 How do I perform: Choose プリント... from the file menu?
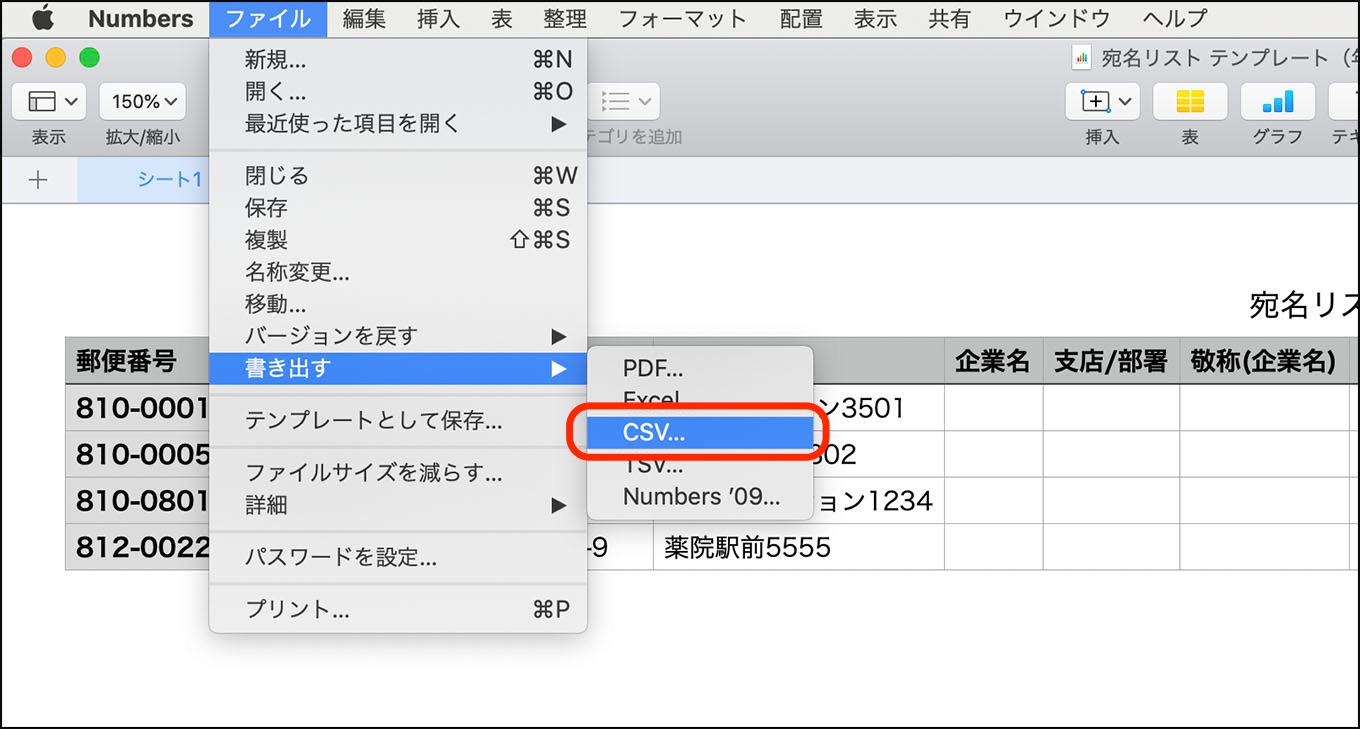(398, 609)
